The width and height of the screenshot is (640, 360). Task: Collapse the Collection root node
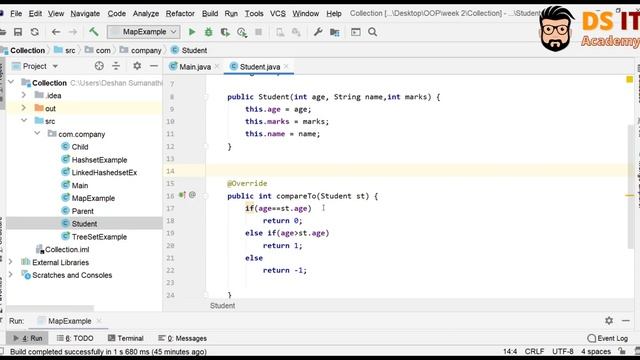click(11, 82)
